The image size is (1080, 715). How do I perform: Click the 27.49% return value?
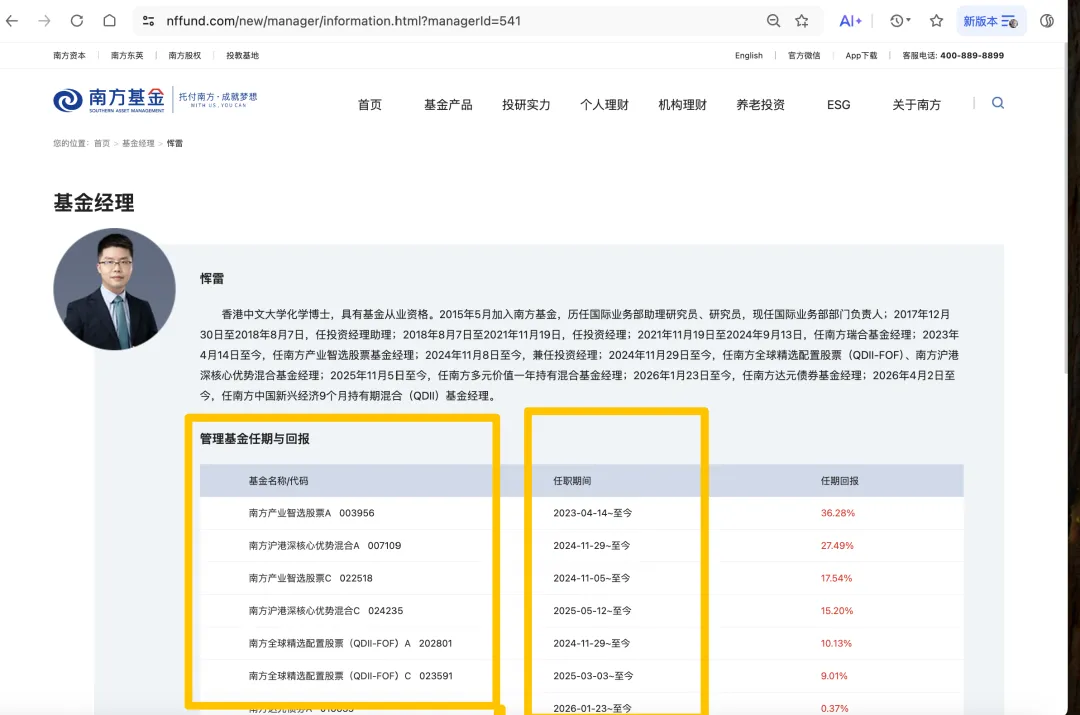tap(837, 546)
